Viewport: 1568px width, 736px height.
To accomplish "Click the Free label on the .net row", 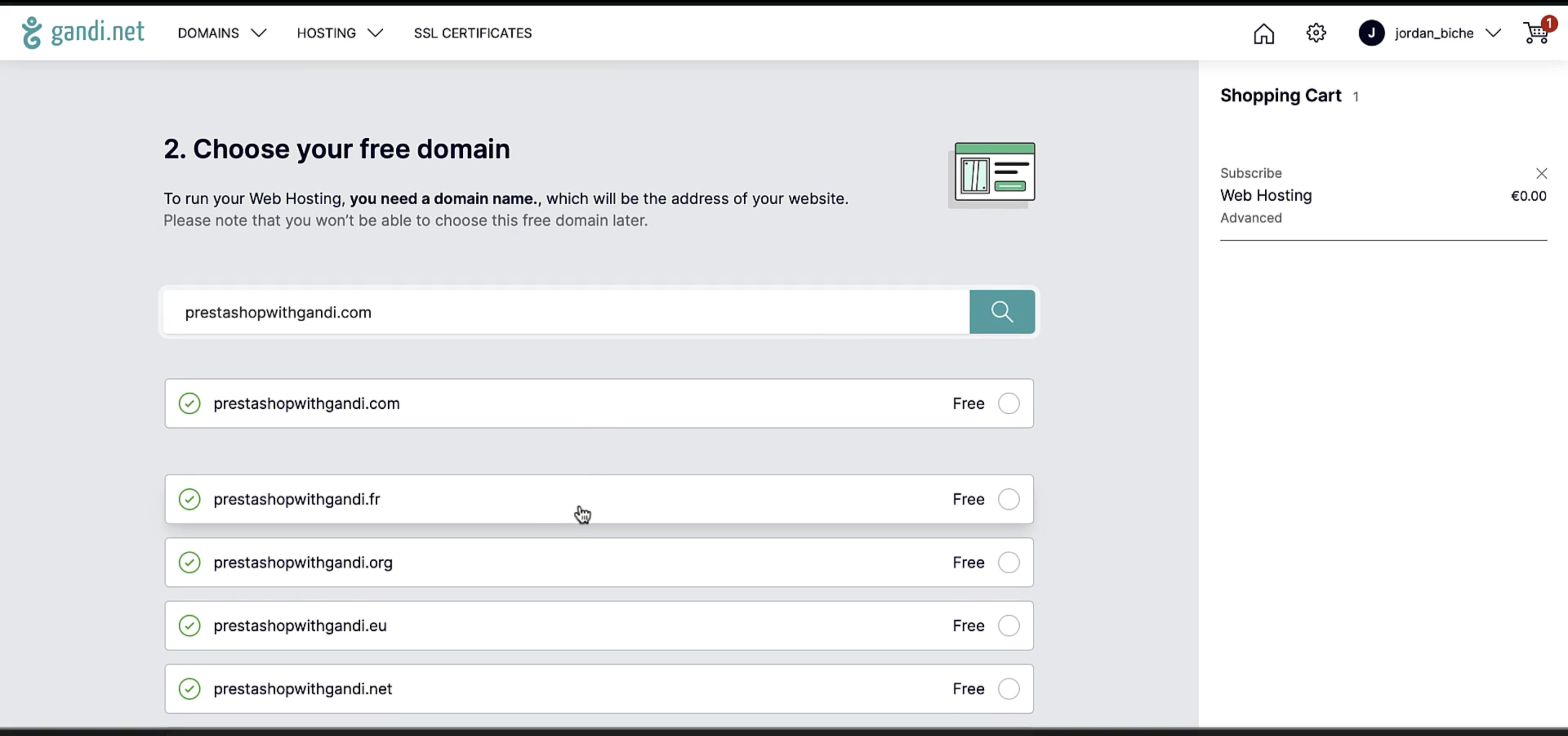I will (x=969, y=689).
